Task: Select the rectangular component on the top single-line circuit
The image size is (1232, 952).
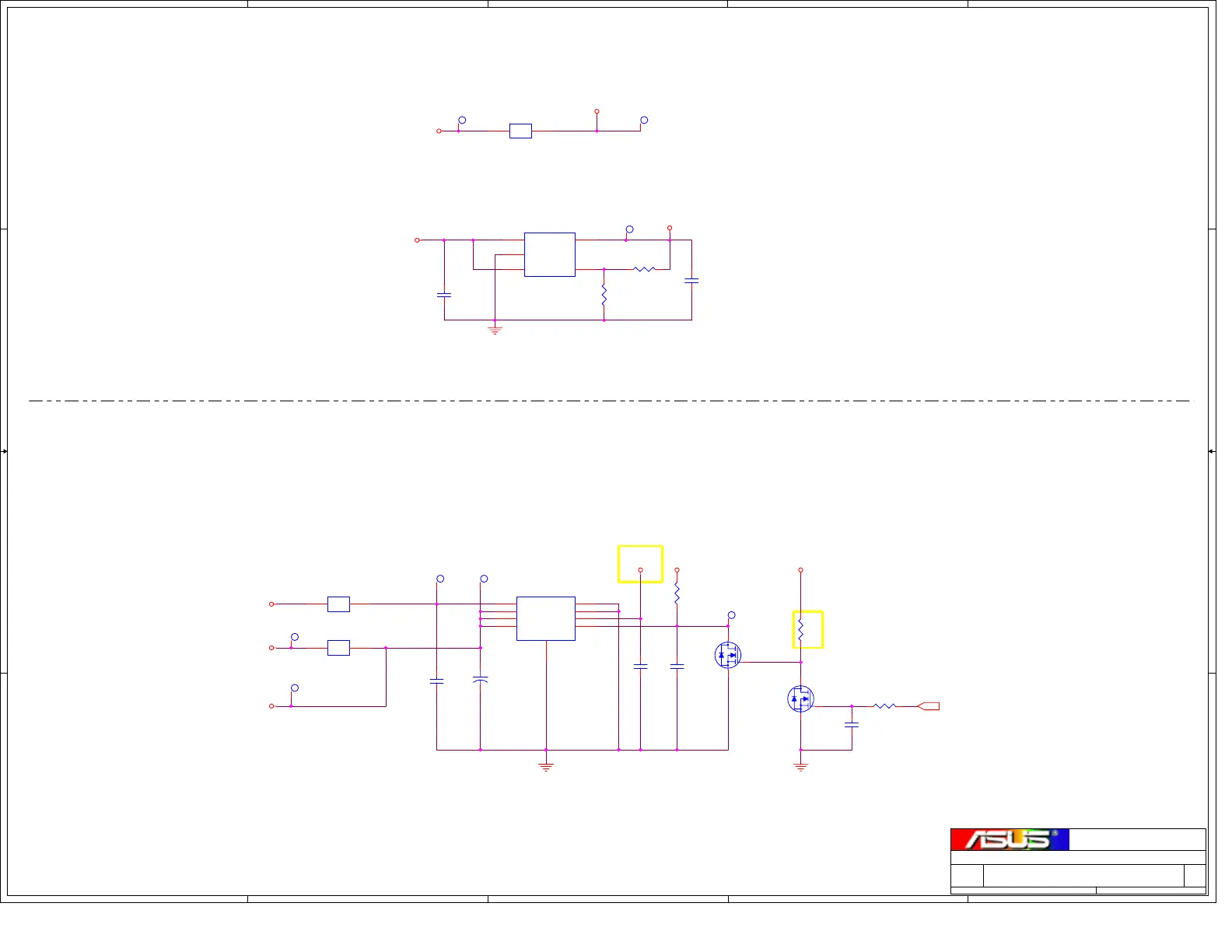Action: click(520, 131)
